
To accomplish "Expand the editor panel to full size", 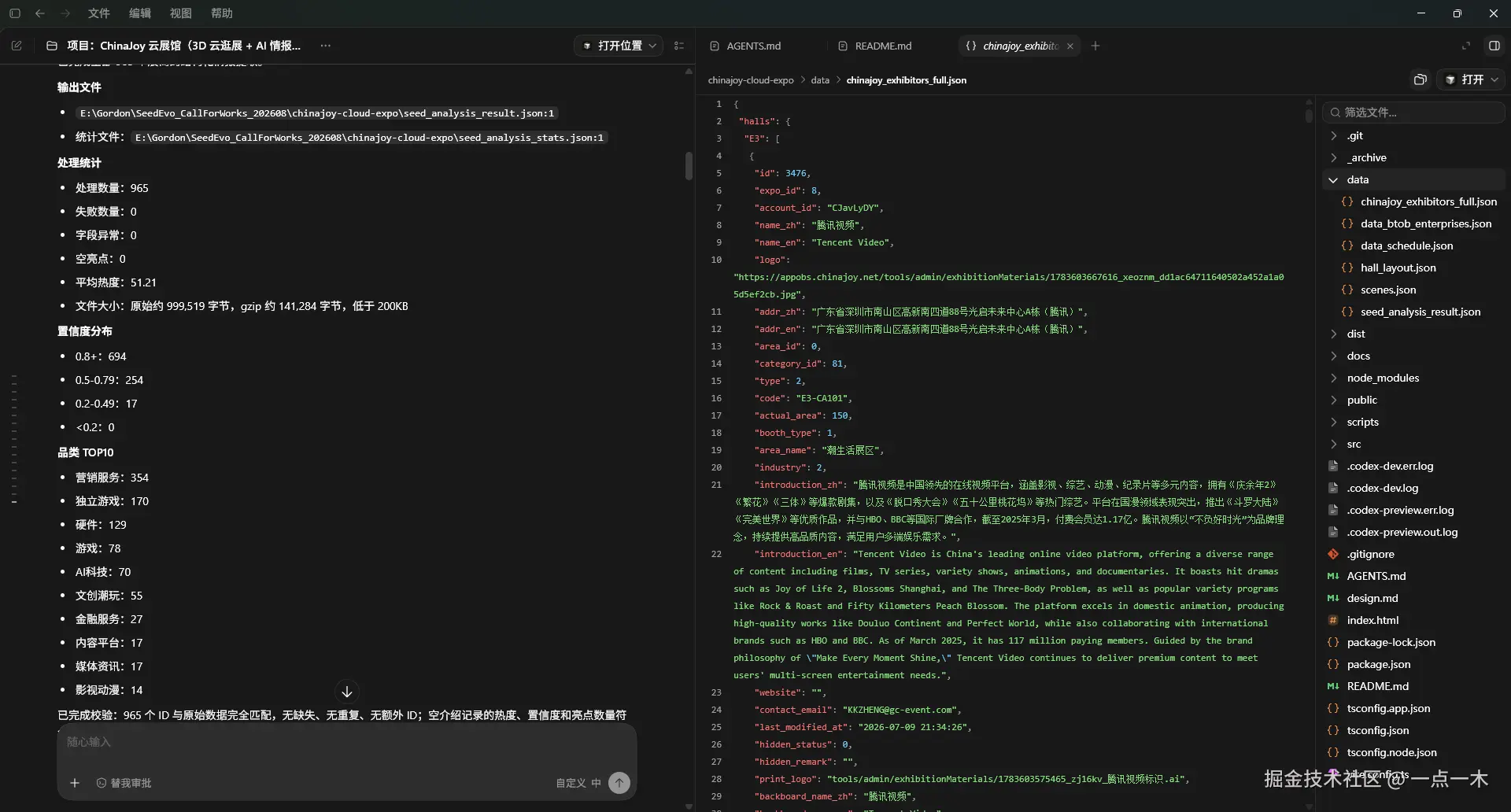I will pos(1465,46).
